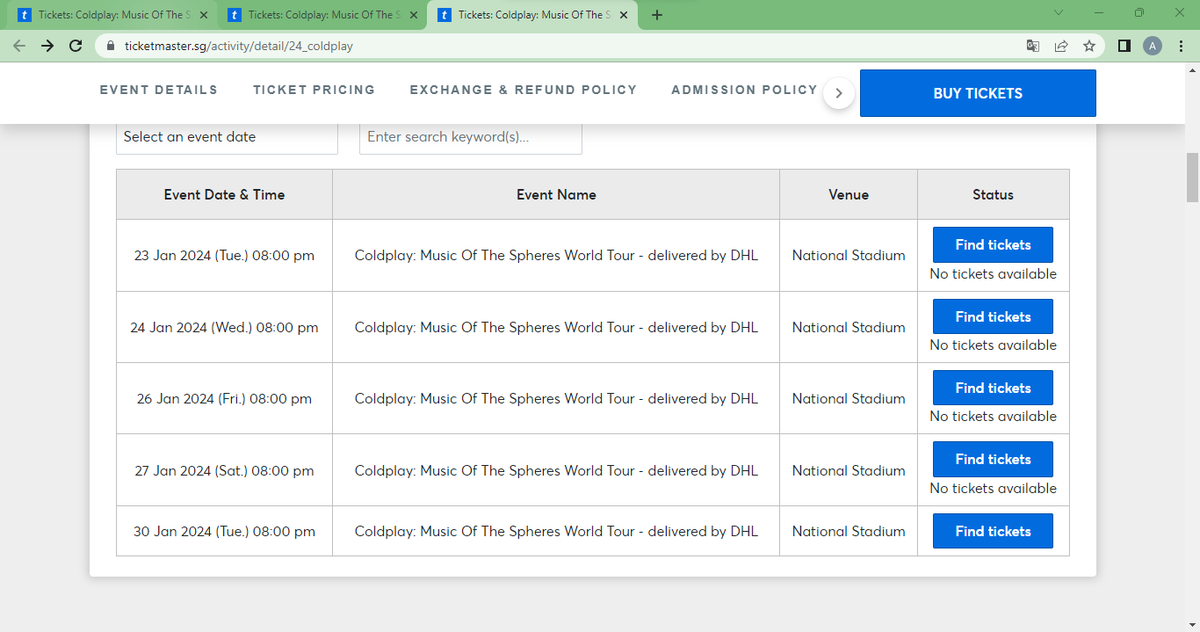The width and height of the screenshot is (1200, 632).
Task: Click the 'Event Date & Time' column header
Action: (x=224, y=195)
